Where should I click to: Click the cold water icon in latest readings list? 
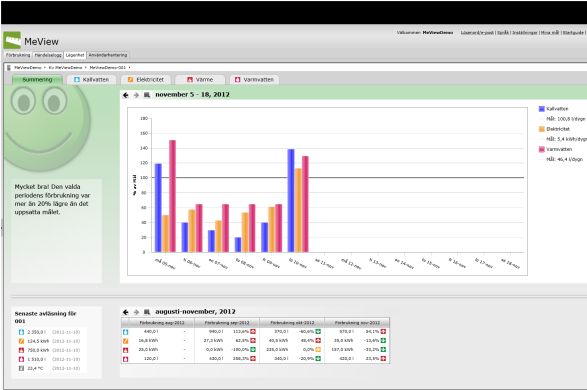pyautogui.click(x=21, y=332)
